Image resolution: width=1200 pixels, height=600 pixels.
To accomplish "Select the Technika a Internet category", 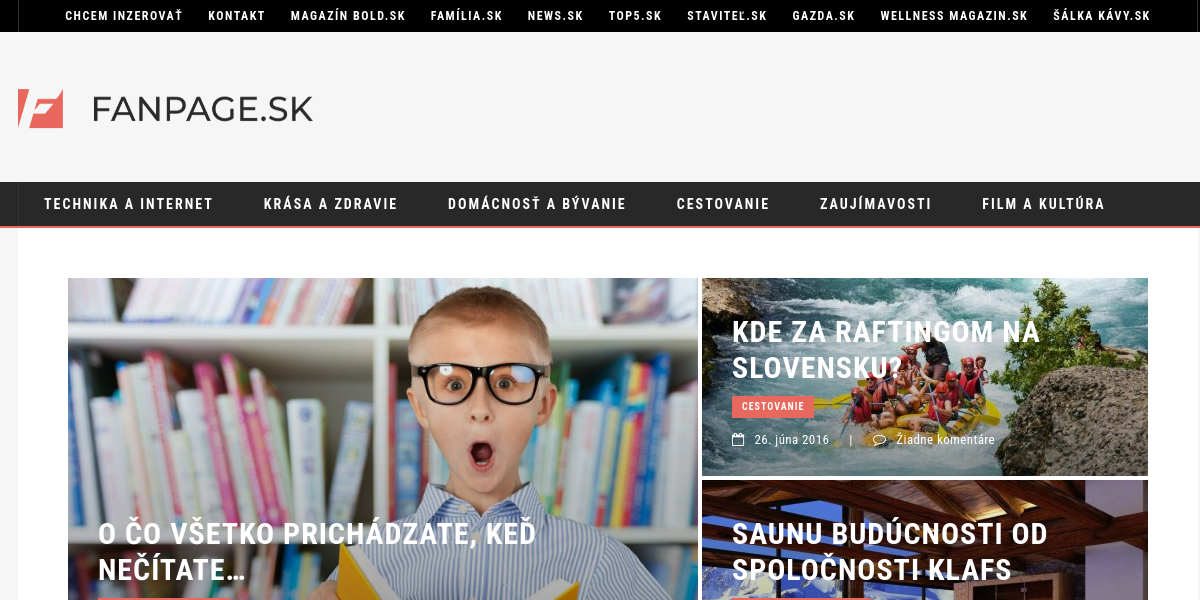I will 129,204.
